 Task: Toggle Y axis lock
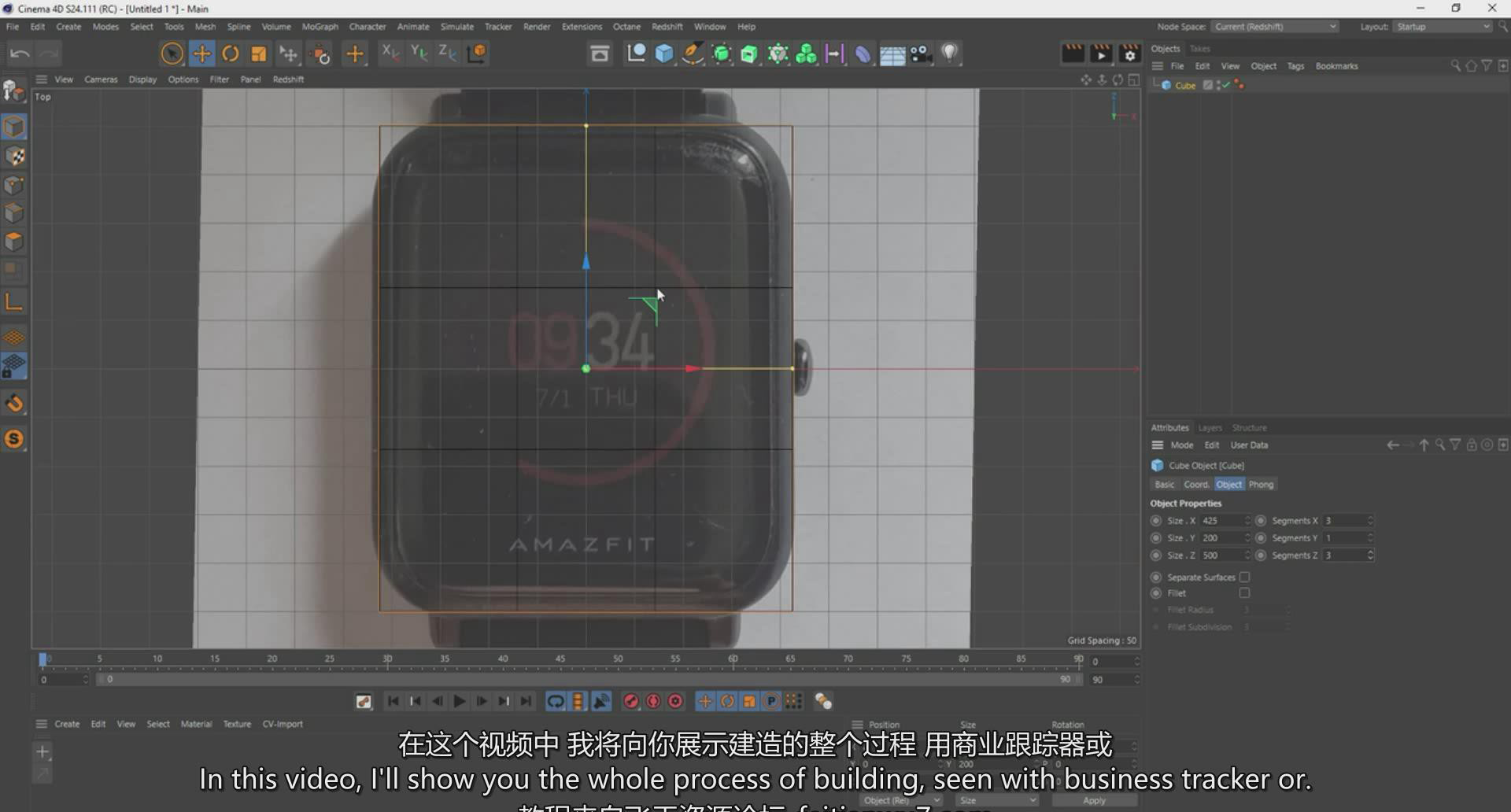[x=419, y=53]
